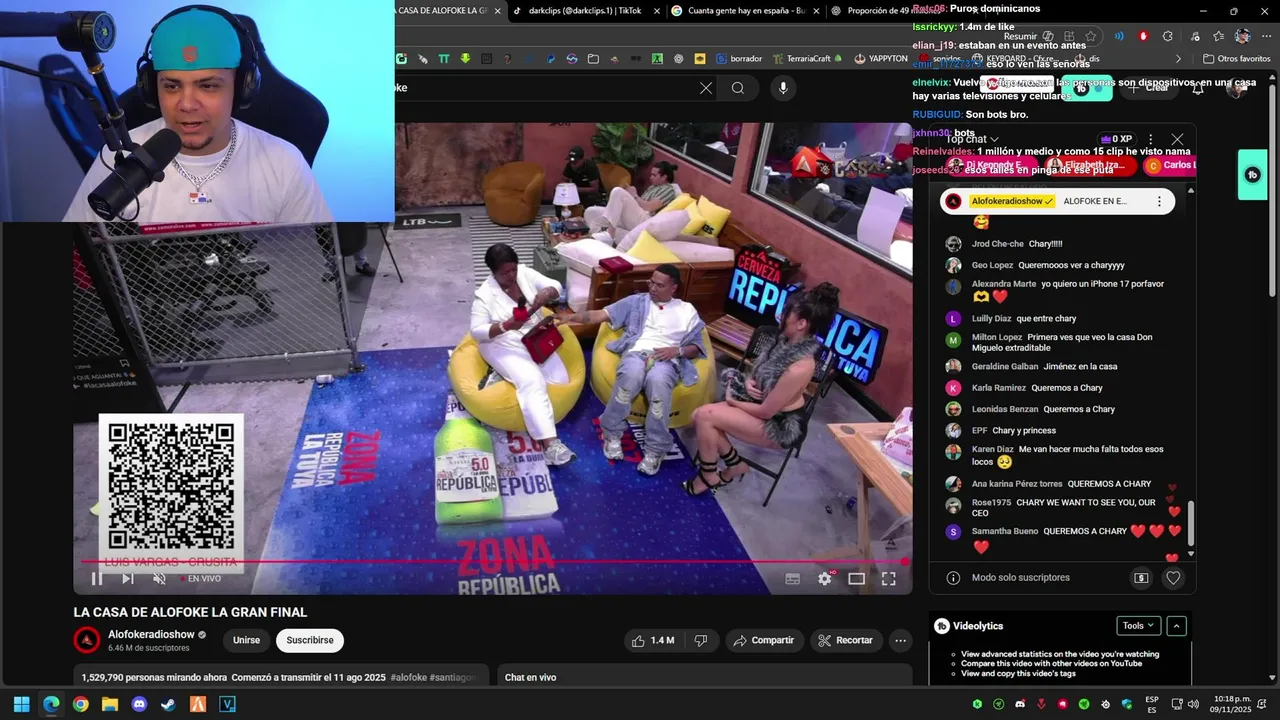Open Discord from the taskbar
This screenshot has height=720, width=1280.
[x=139, y=704]
